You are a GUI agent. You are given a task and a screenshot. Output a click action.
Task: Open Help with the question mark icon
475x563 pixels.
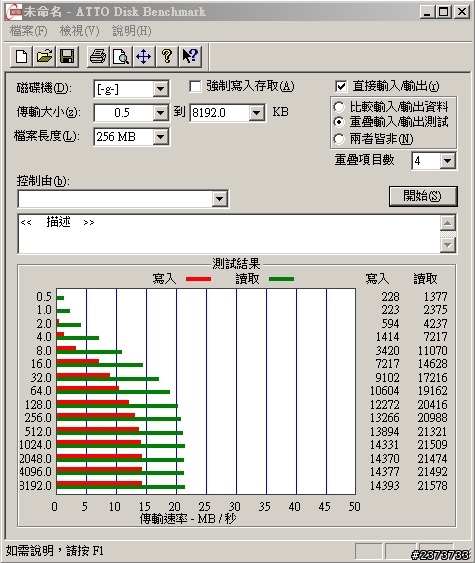click(167, 56)
